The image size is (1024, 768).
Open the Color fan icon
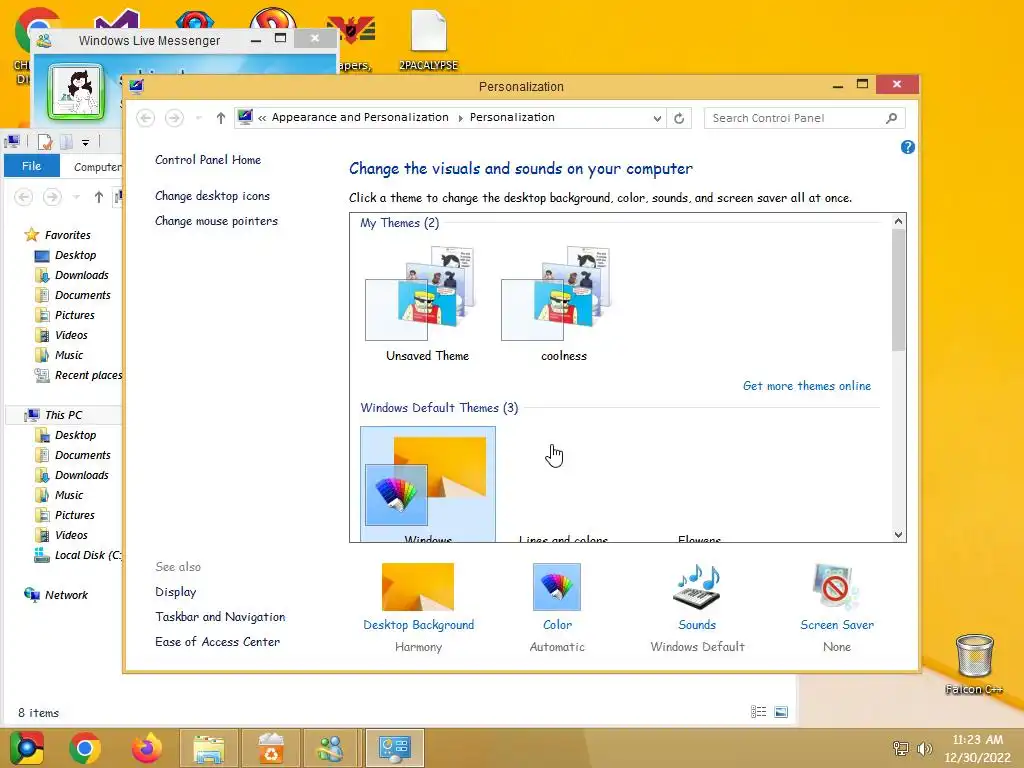pos(556,586)
